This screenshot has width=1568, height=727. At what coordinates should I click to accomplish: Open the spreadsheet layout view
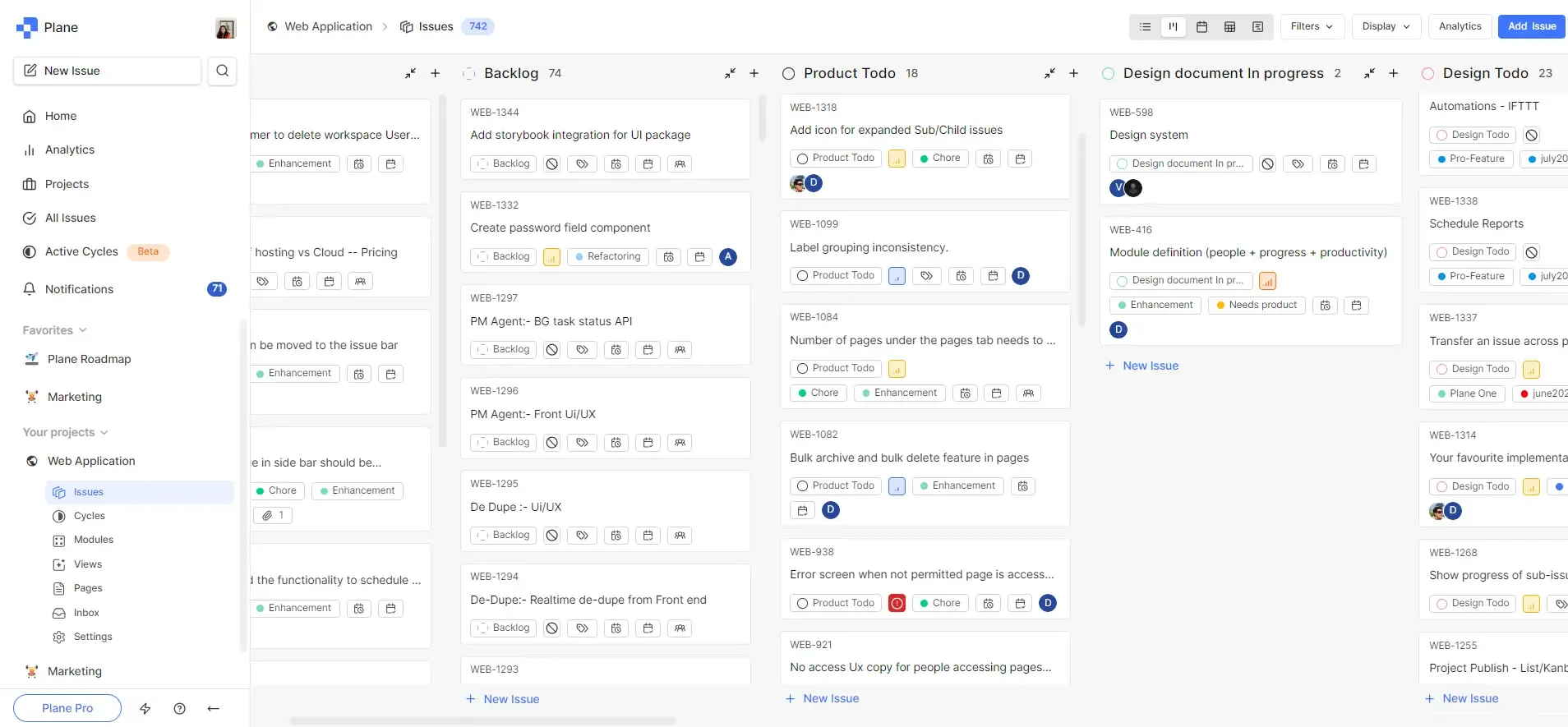pyautogui.click(x=1229, y=27)
